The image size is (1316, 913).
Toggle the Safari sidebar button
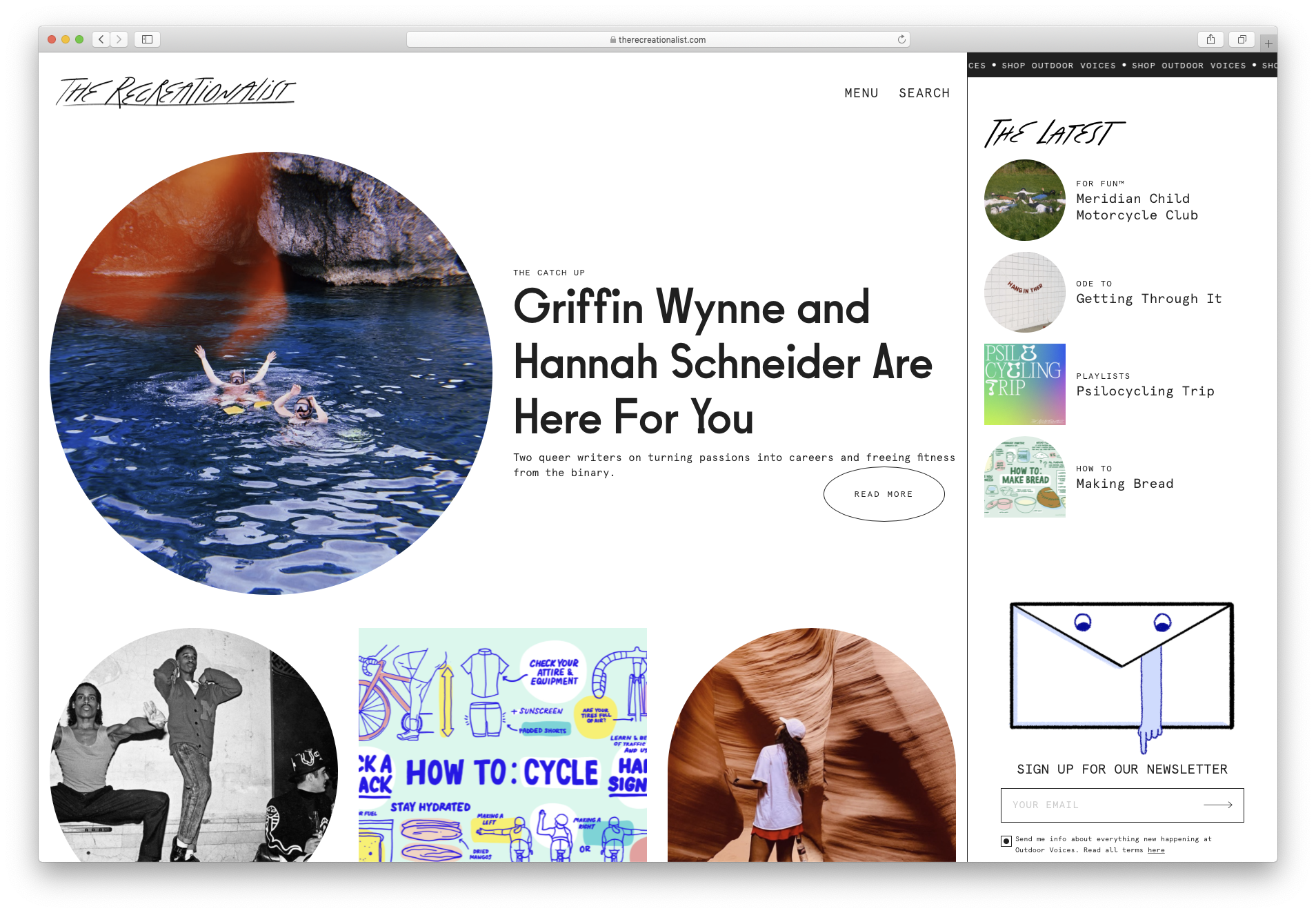[147, 39]
